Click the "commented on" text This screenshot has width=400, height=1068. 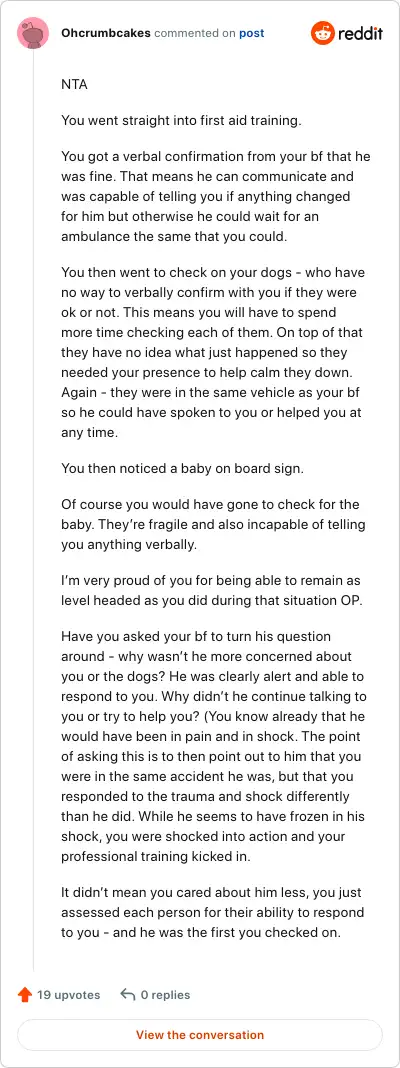pyautogui.click(x=195, y=33)
